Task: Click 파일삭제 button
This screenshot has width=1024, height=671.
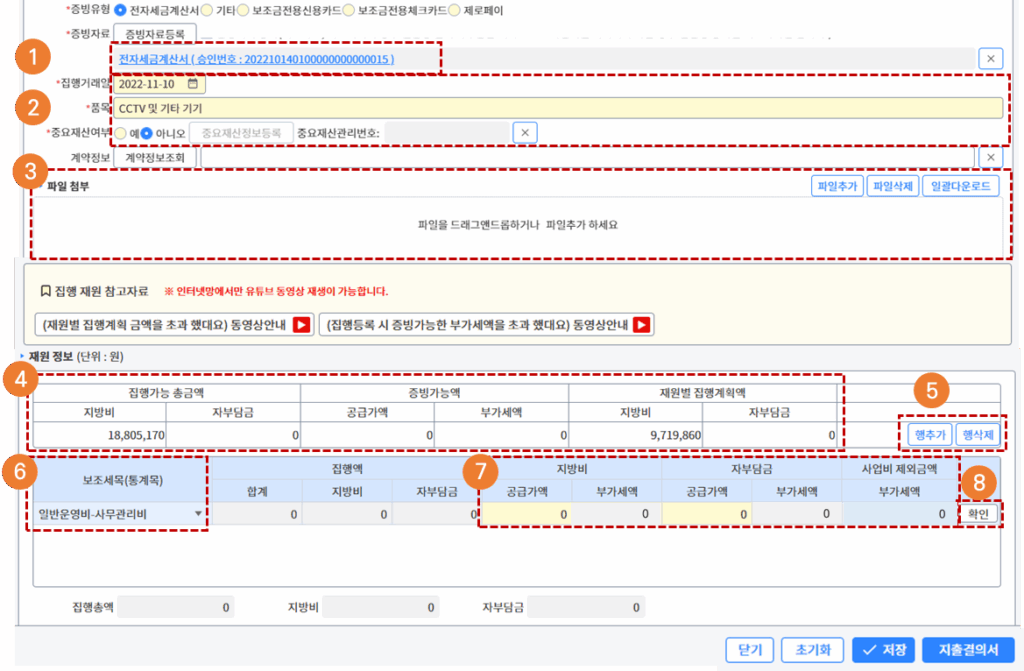Action: tap(893, 186)
